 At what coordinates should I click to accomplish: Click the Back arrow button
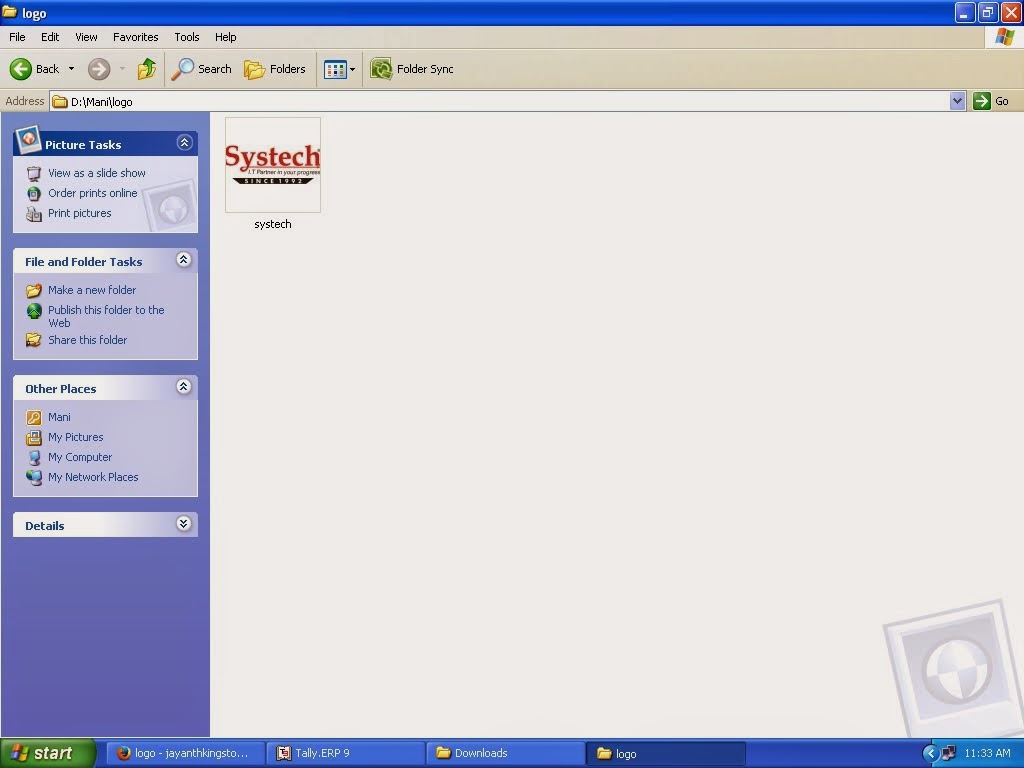[34, 69]
